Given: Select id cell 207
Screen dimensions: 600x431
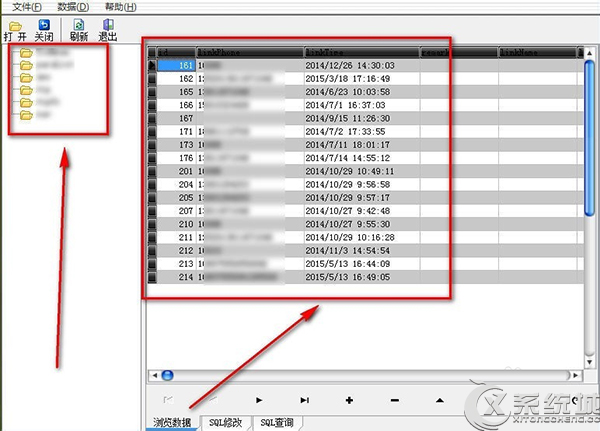Looking at the screenshot, I should (176, 211).
